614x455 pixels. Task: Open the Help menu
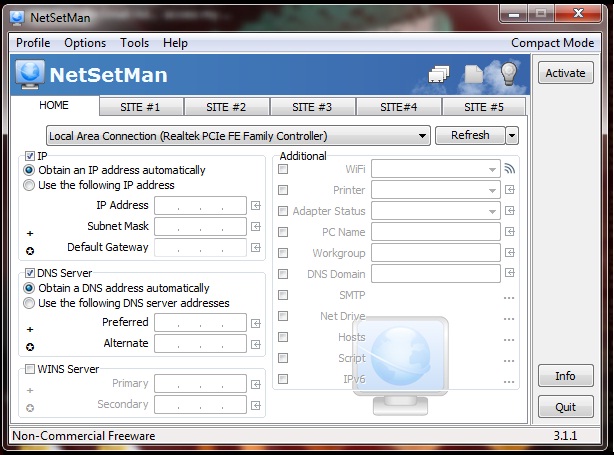pyautogui.click(x=175, y=43)
